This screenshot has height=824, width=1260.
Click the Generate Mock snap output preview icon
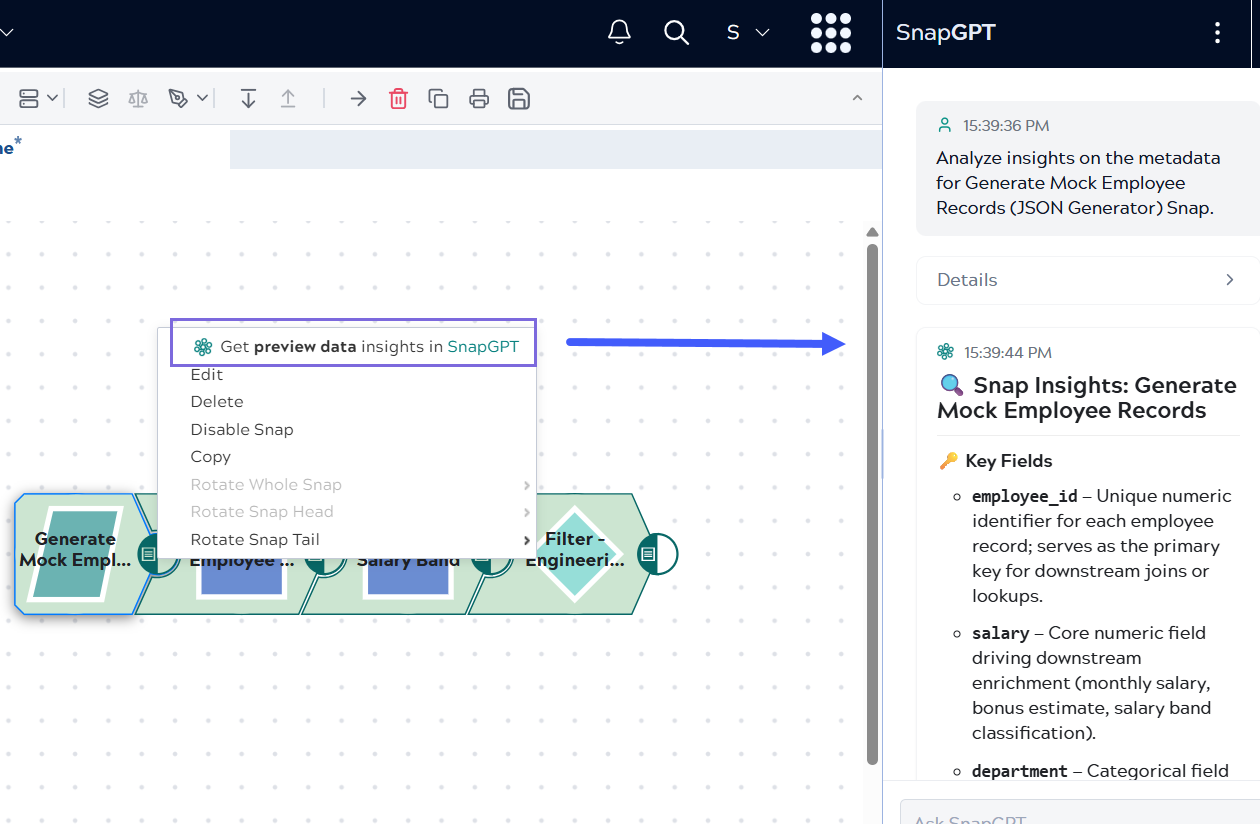(148, 553)
